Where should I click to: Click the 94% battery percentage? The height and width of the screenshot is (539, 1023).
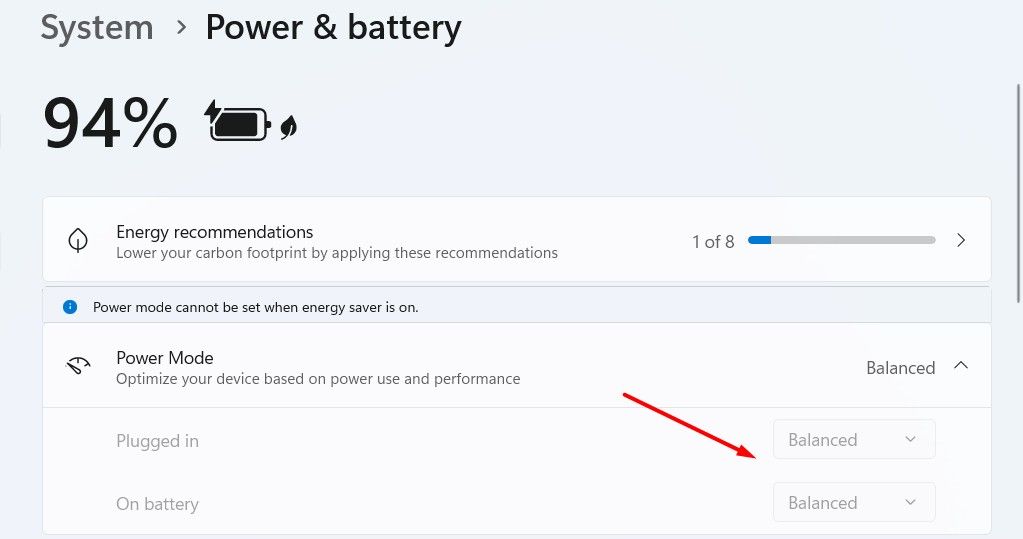click(110, 124)
